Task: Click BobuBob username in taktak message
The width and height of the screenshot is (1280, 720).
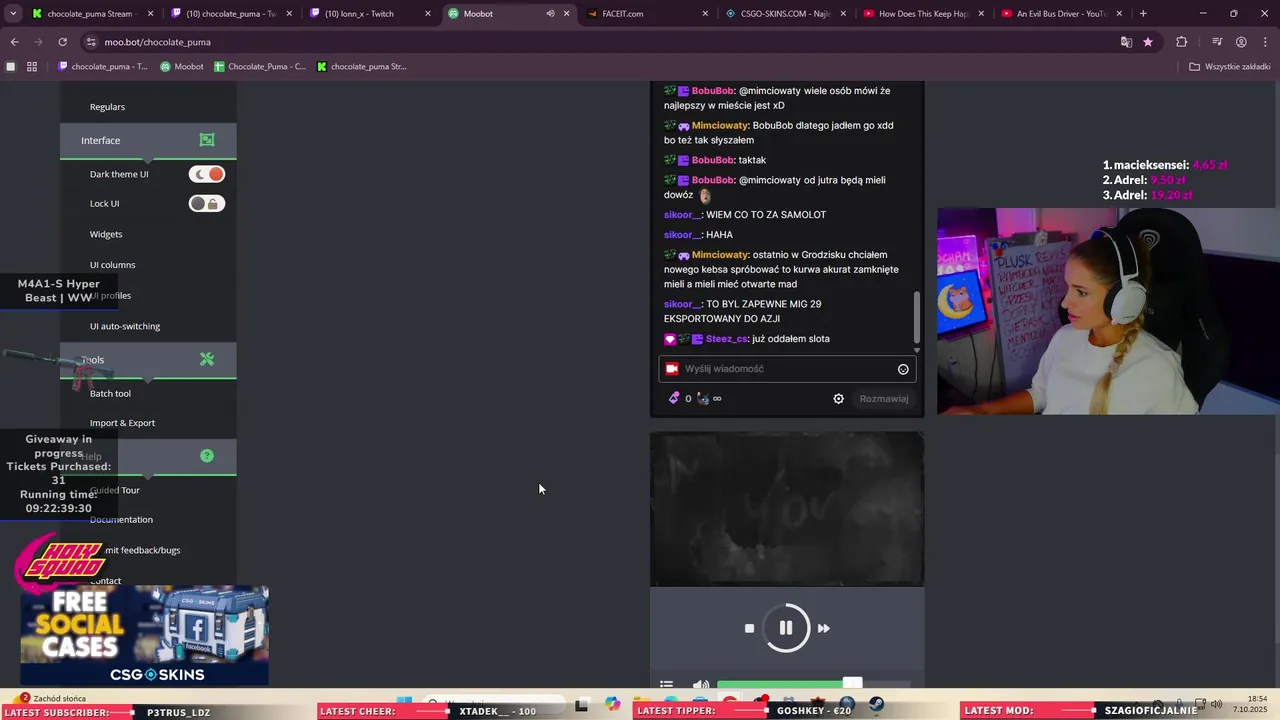Action: (x=713, y=160)
